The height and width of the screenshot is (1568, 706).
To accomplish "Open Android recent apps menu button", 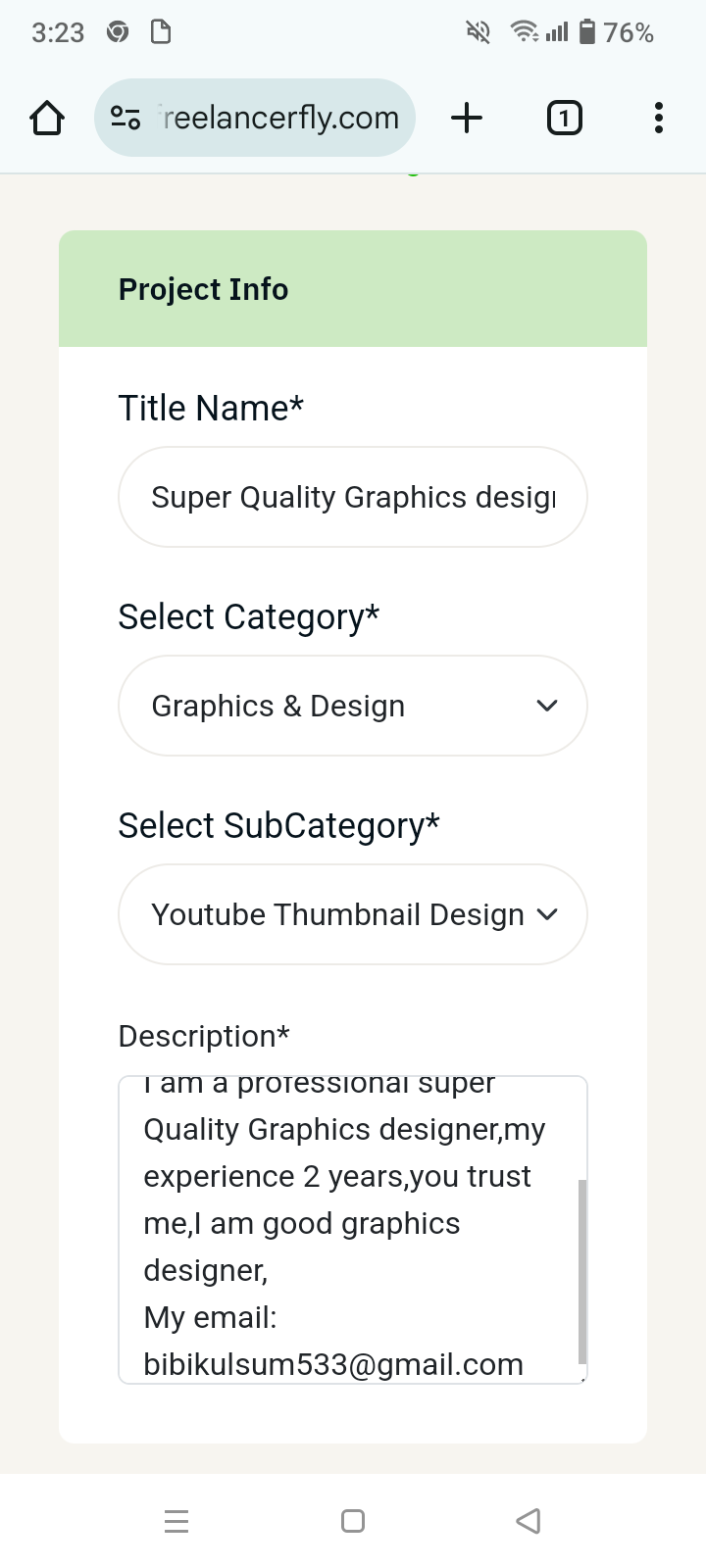I will [176, 1521].
